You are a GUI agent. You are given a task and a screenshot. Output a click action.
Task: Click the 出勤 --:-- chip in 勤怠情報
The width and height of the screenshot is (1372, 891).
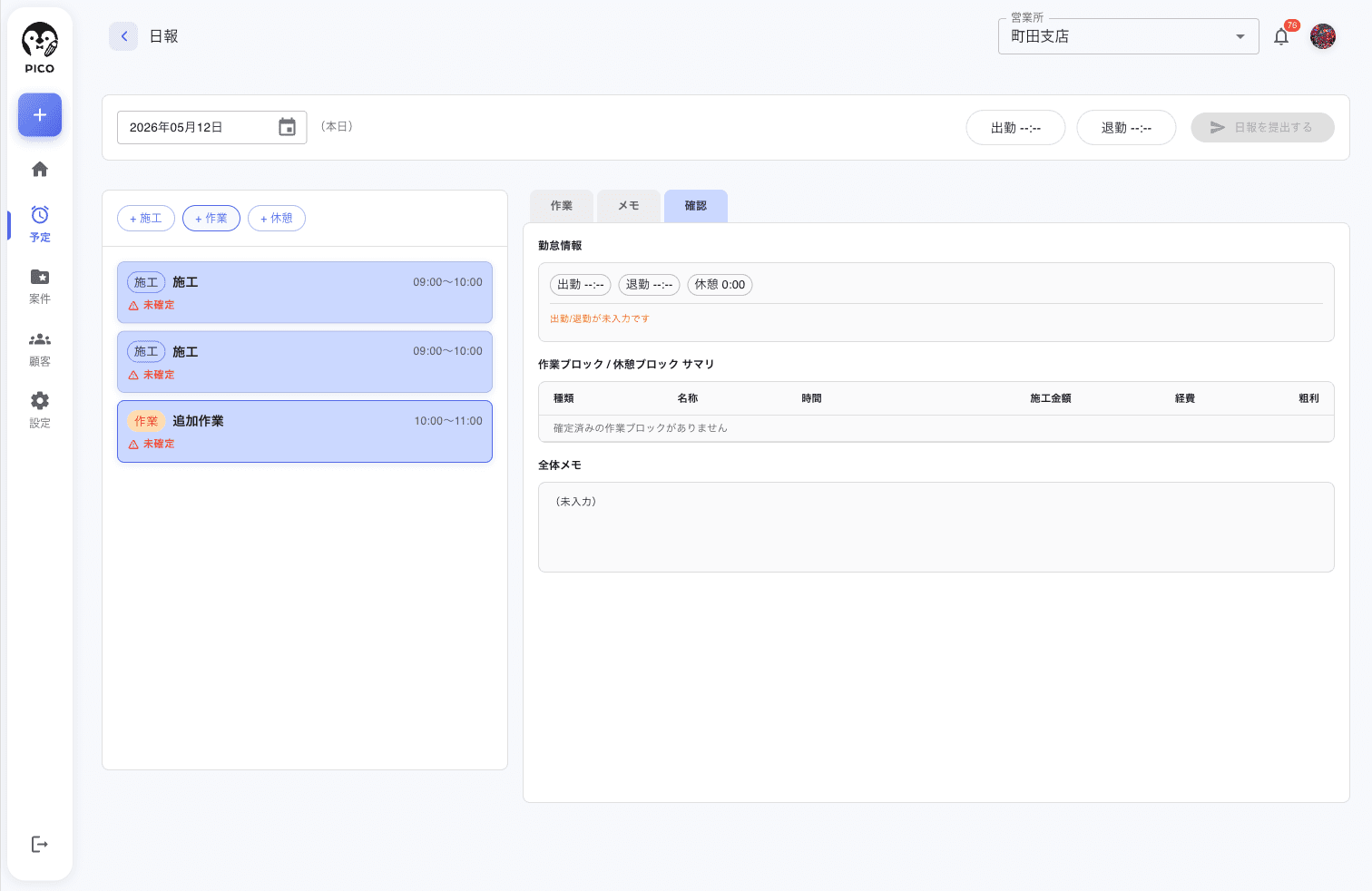[x=581, y=285]
